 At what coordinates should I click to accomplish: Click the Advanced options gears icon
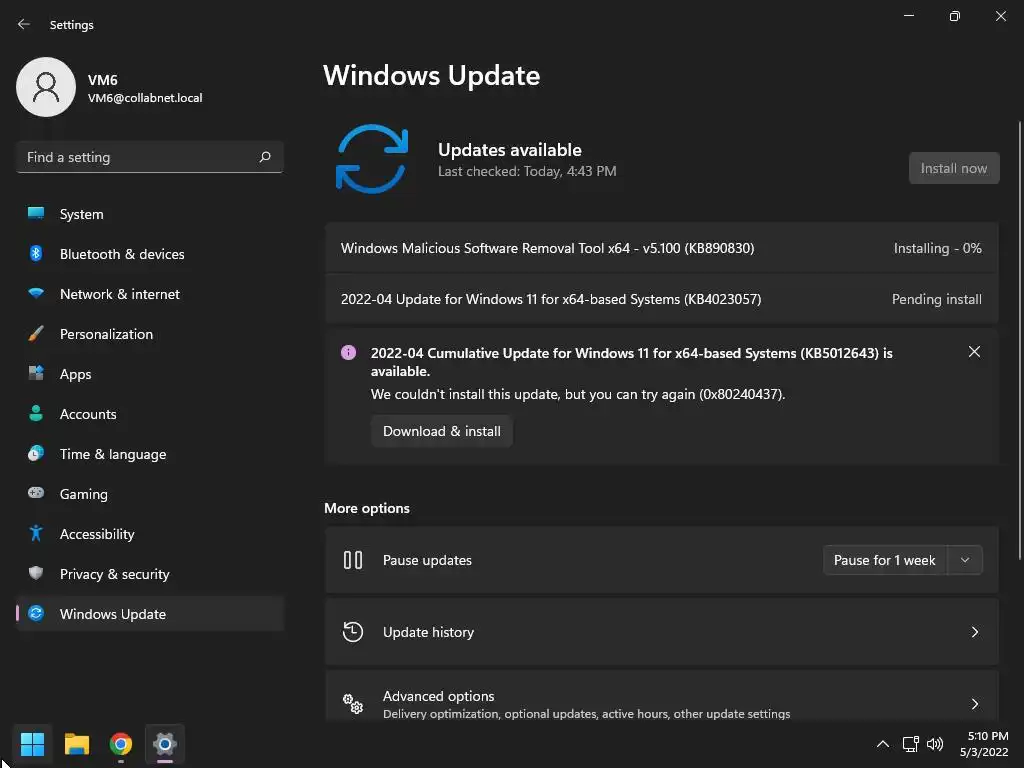[353, 703]
